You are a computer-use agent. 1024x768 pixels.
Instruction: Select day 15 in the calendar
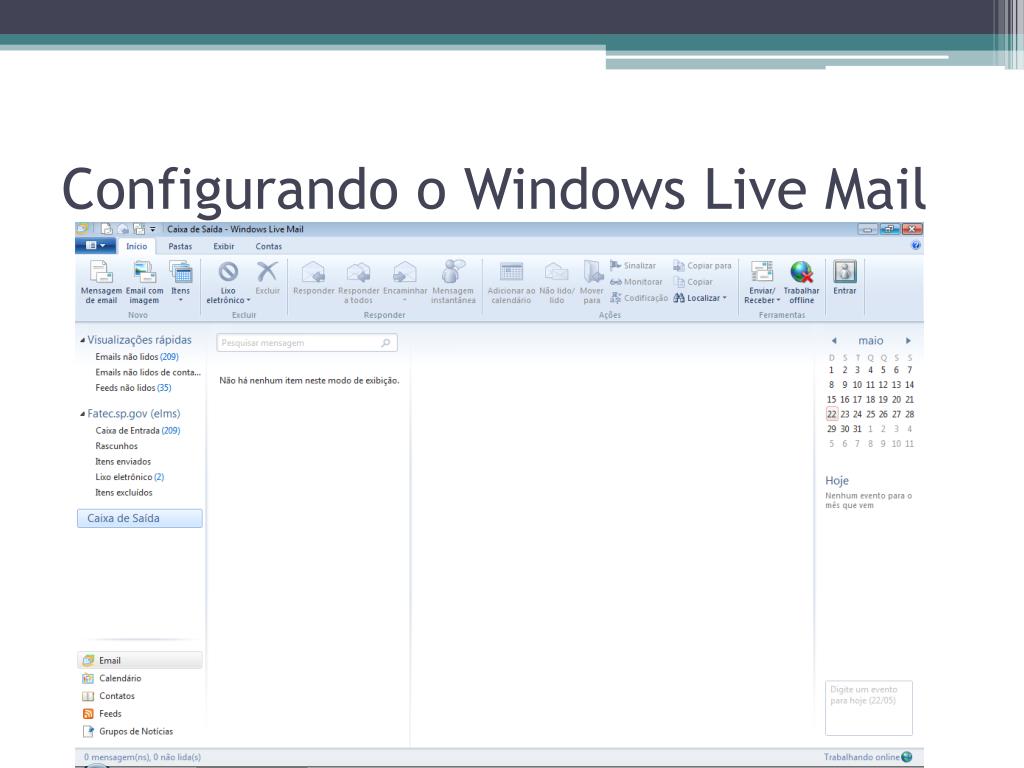coord(831,399)
